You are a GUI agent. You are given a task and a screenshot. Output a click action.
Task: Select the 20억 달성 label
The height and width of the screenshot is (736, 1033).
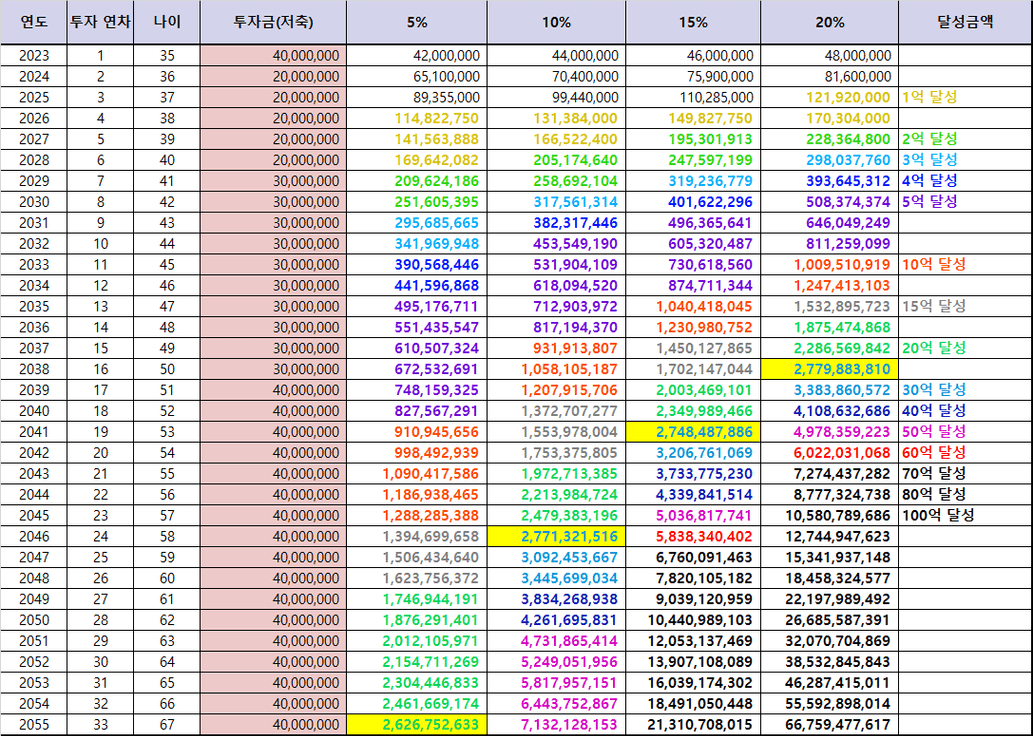934,348
